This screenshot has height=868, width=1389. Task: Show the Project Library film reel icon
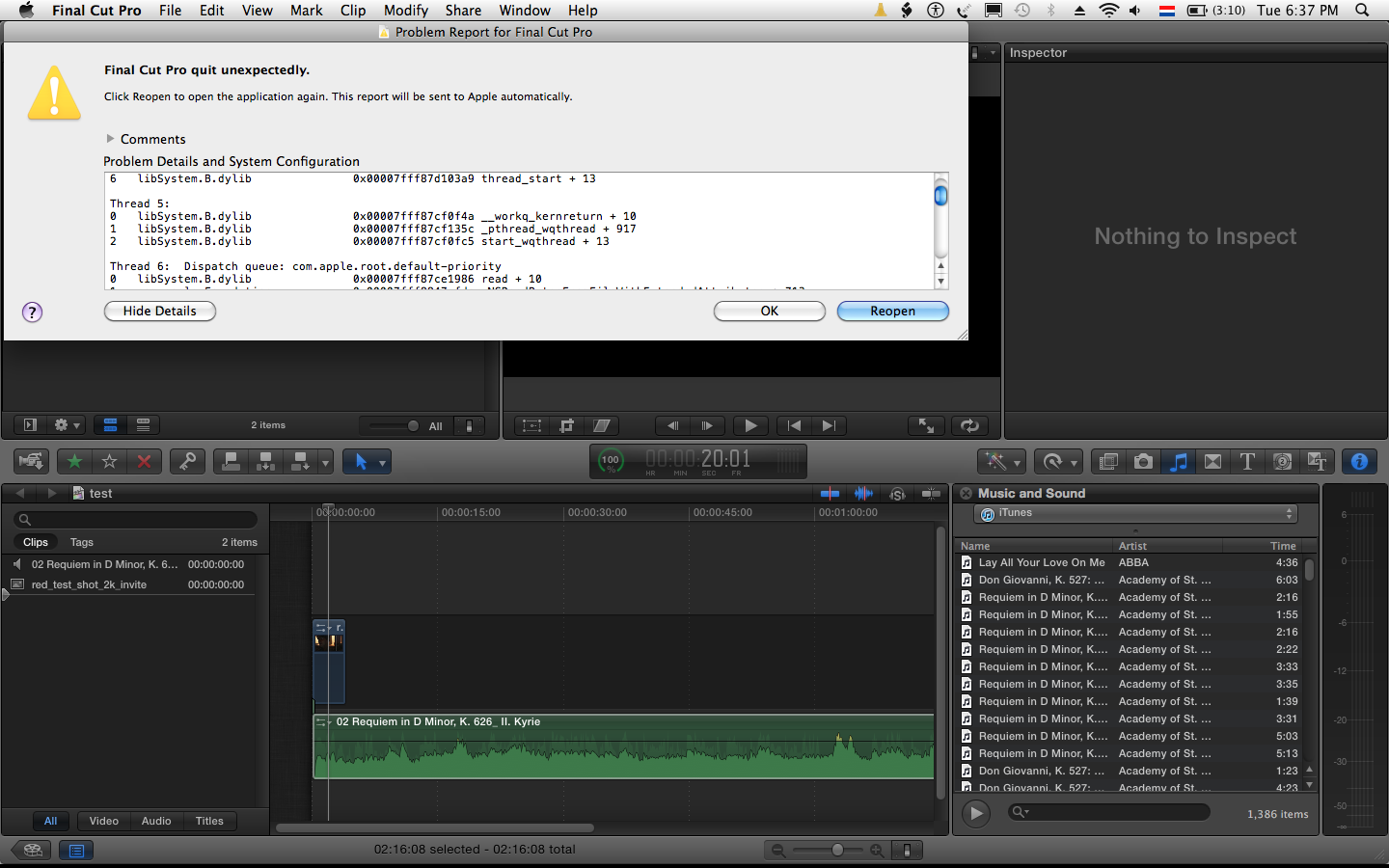(x=32, y=850)
